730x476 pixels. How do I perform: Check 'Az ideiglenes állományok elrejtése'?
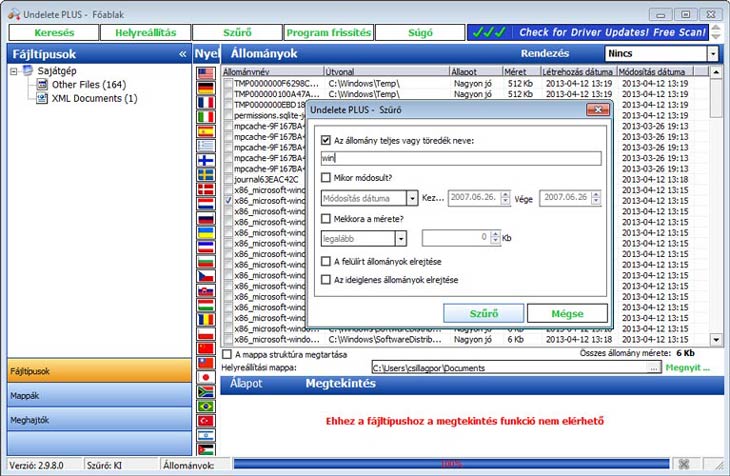coord(326,279)
